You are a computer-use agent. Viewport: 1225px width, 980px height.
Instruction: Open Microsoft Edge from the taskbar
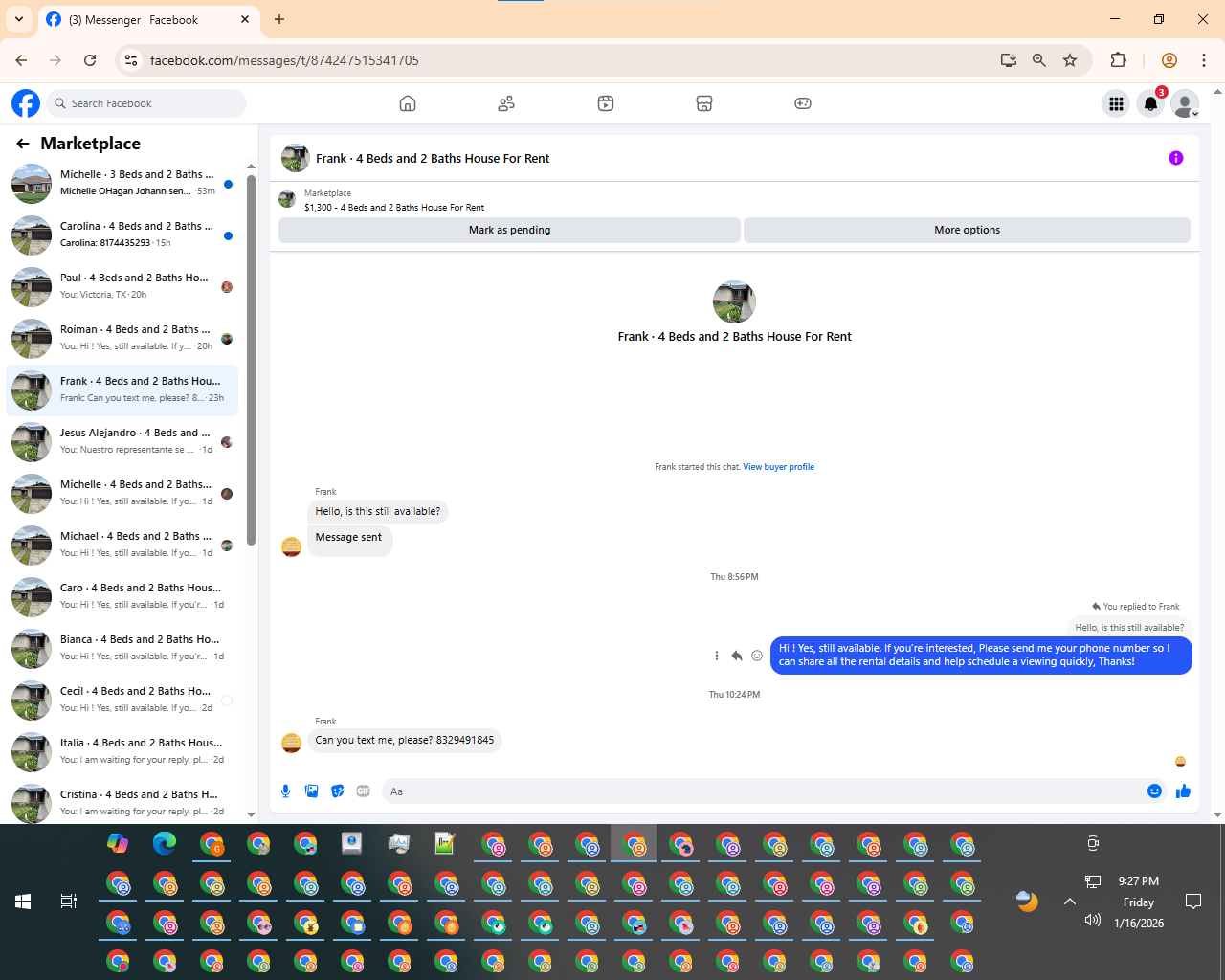[165, 843]
